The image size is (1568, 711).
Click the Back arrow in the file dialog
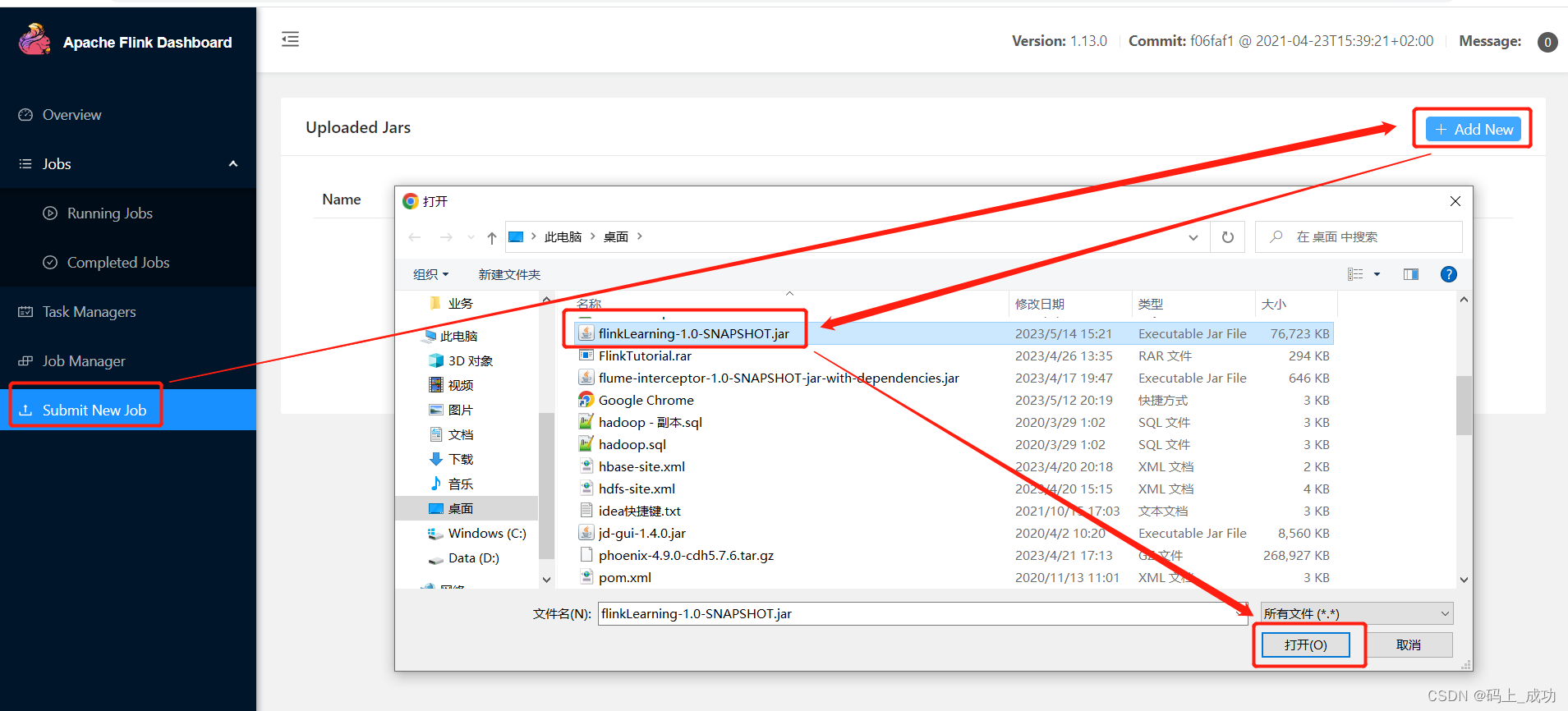[415, 237]
